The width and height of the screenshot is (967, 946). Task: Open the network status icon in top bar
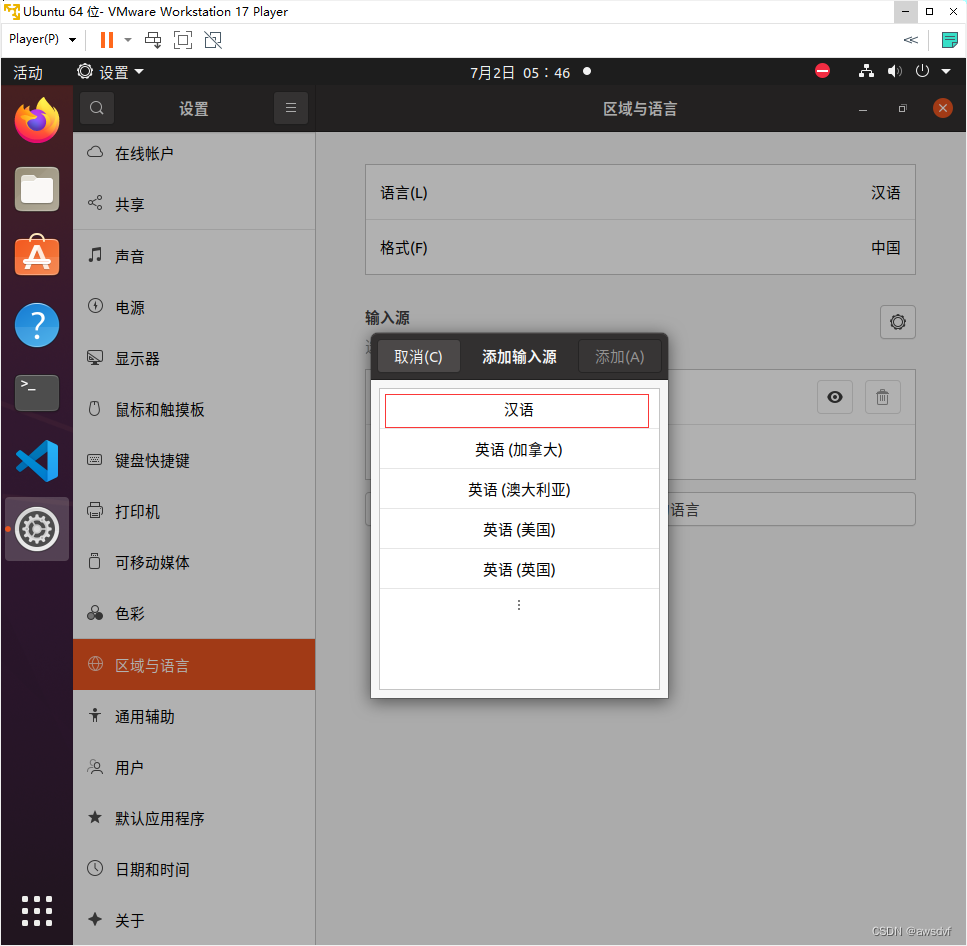[x=866, y=72]
